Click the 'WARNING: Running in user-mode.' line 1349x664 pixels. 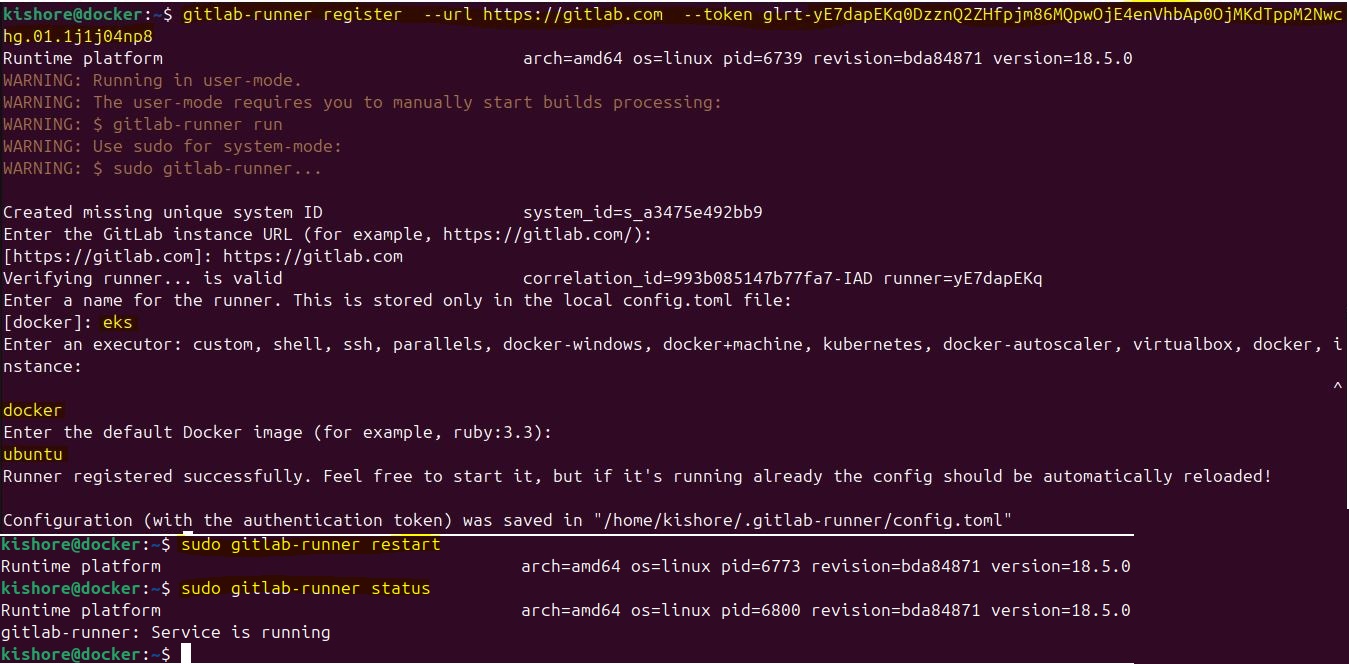coord(152,80)
